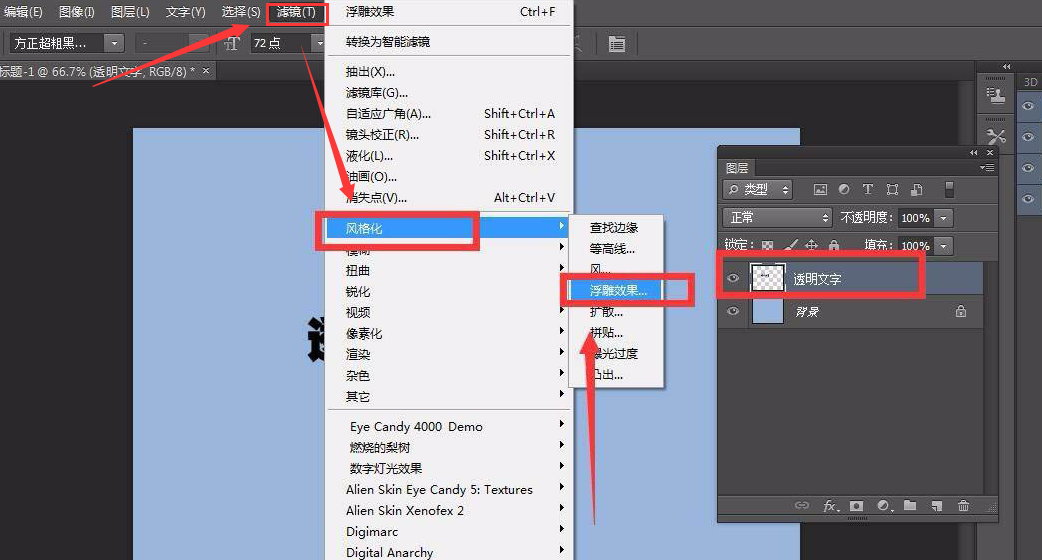1042x560 pixels.
Task: Collapse the Layers panel with double arrows
Action: coord(974,153)
